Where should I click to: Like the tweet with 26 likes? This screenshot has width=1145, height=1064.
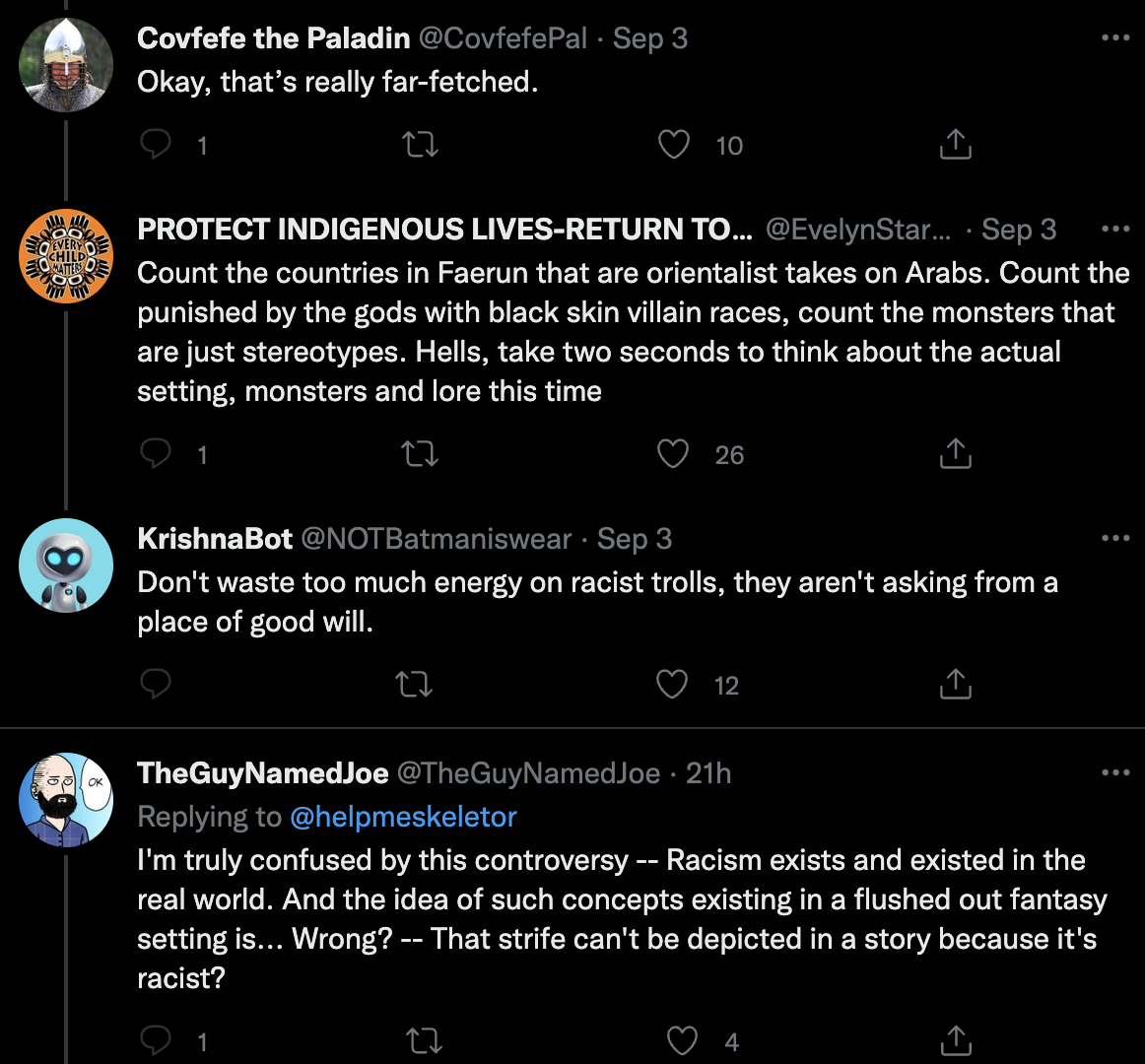pyautogui.click(x=673, y=453)
